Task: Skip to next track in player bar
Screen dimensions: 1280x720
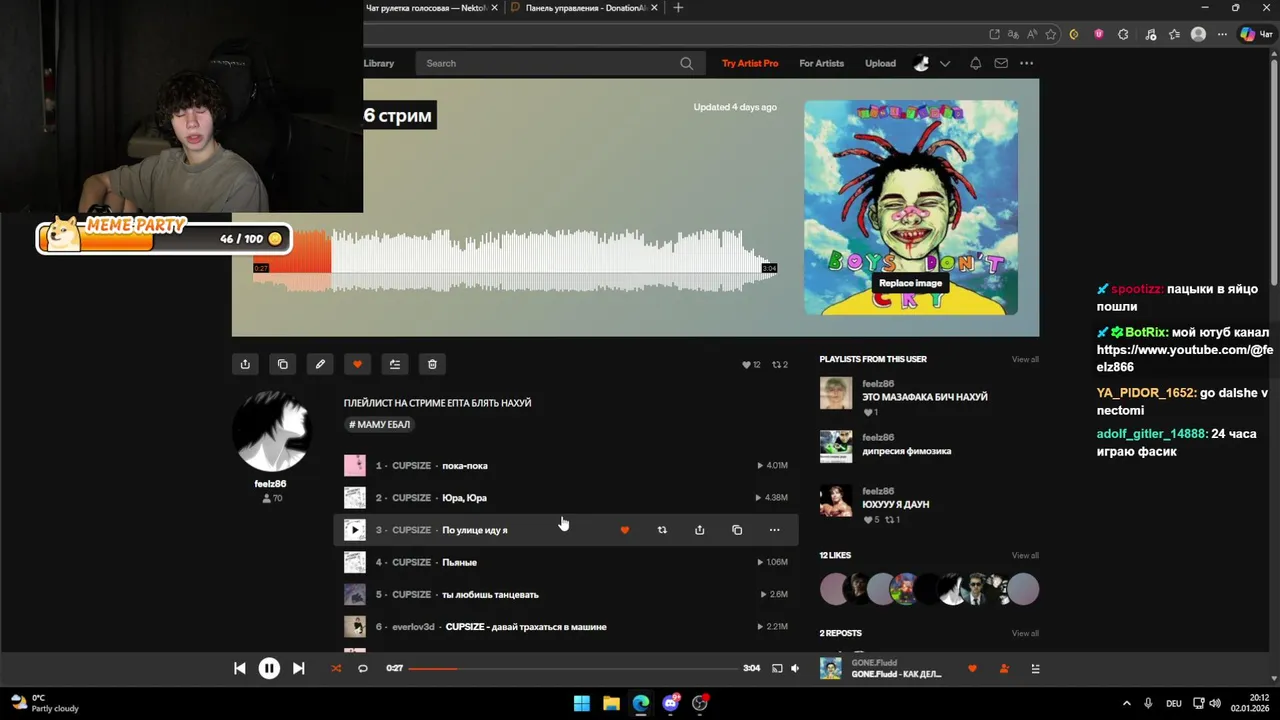Action: (x=298, y=668)
